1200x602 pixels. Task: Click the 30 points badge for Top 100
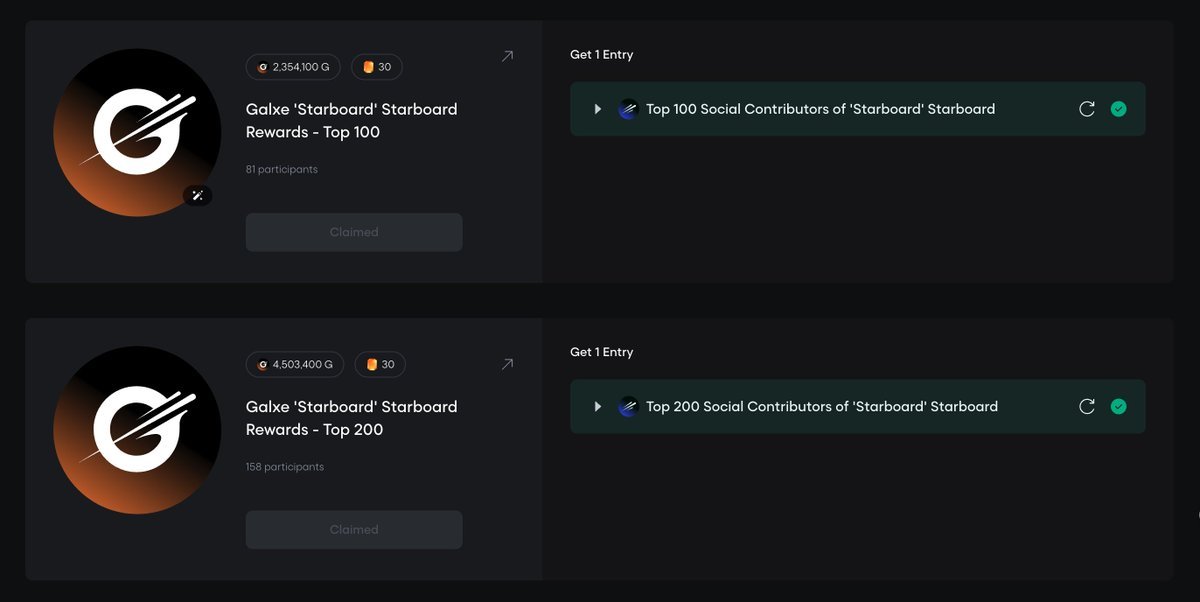click(x=377, y=67)
